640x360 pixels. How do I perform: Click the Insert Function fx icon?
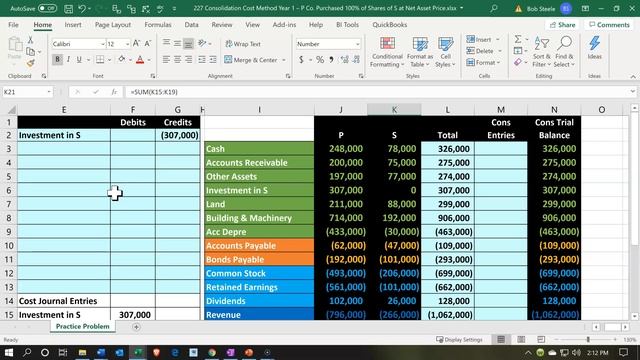[x=114, y=92]
